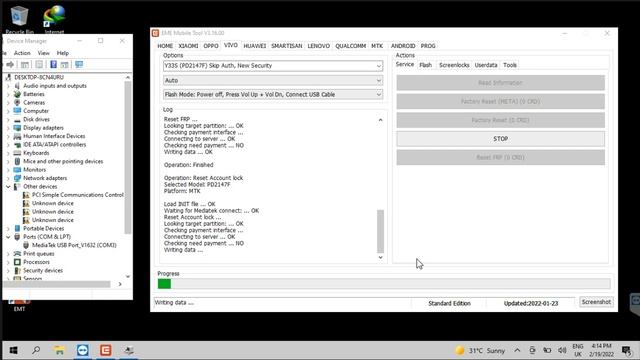This screenshot has width=640, height=360.
Task: Select Keyboards category in Device Manager
Action: (36, 153)
